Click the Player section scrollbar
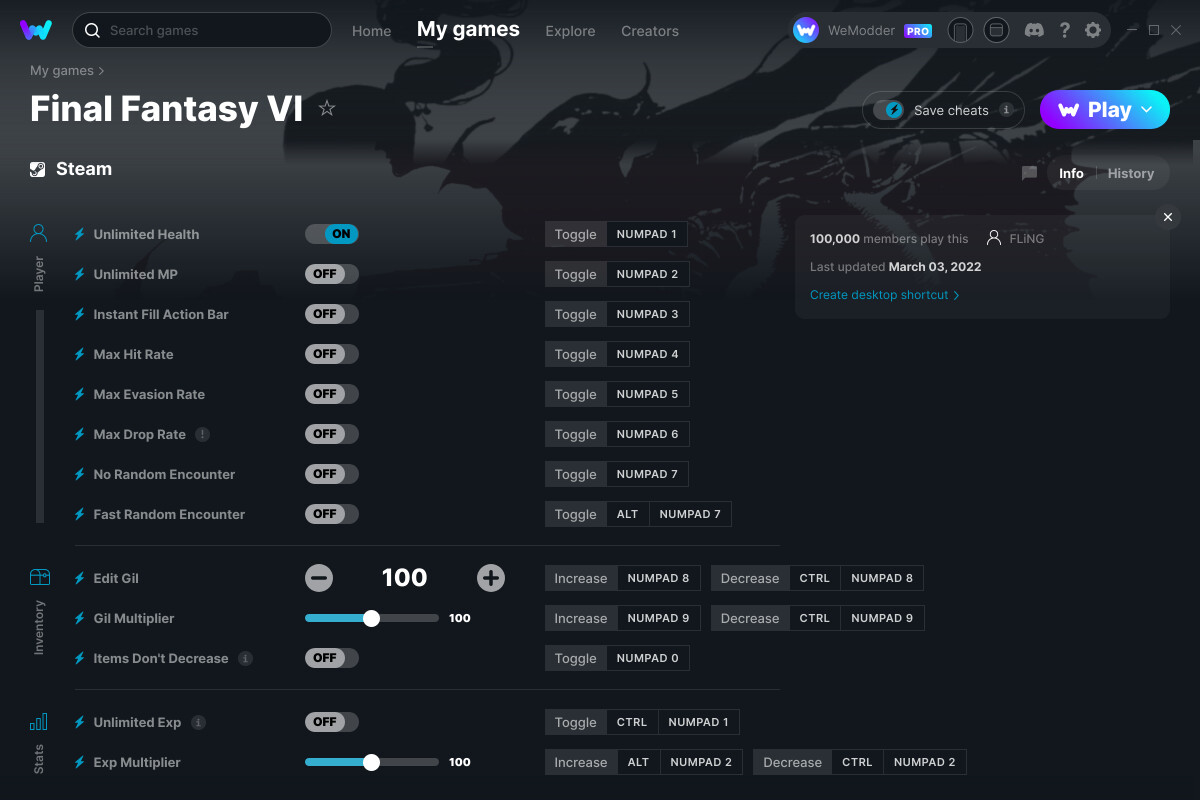The height and width of the screenshot is (800, 1200). coord(40,416)
